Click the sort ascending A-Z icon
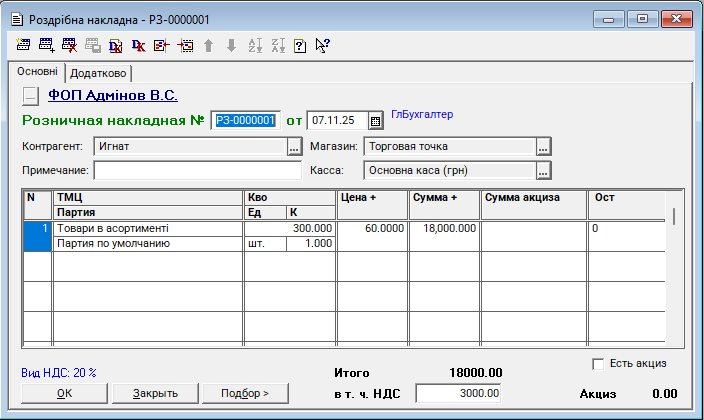The height and width of the screenshot is (420, 704). [x=254, y=45]
